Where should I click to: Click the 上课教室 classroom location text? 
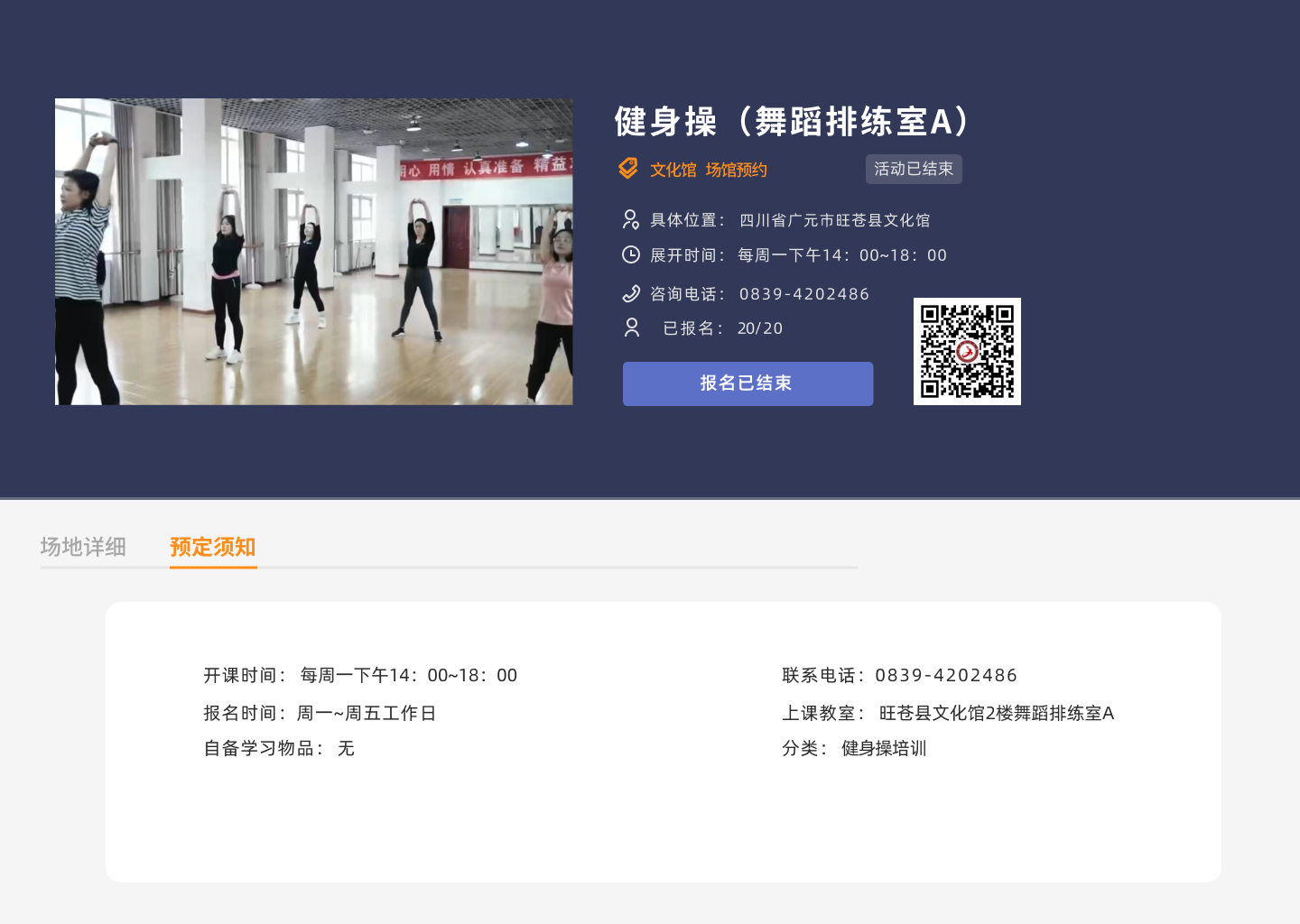pos(996,713)
